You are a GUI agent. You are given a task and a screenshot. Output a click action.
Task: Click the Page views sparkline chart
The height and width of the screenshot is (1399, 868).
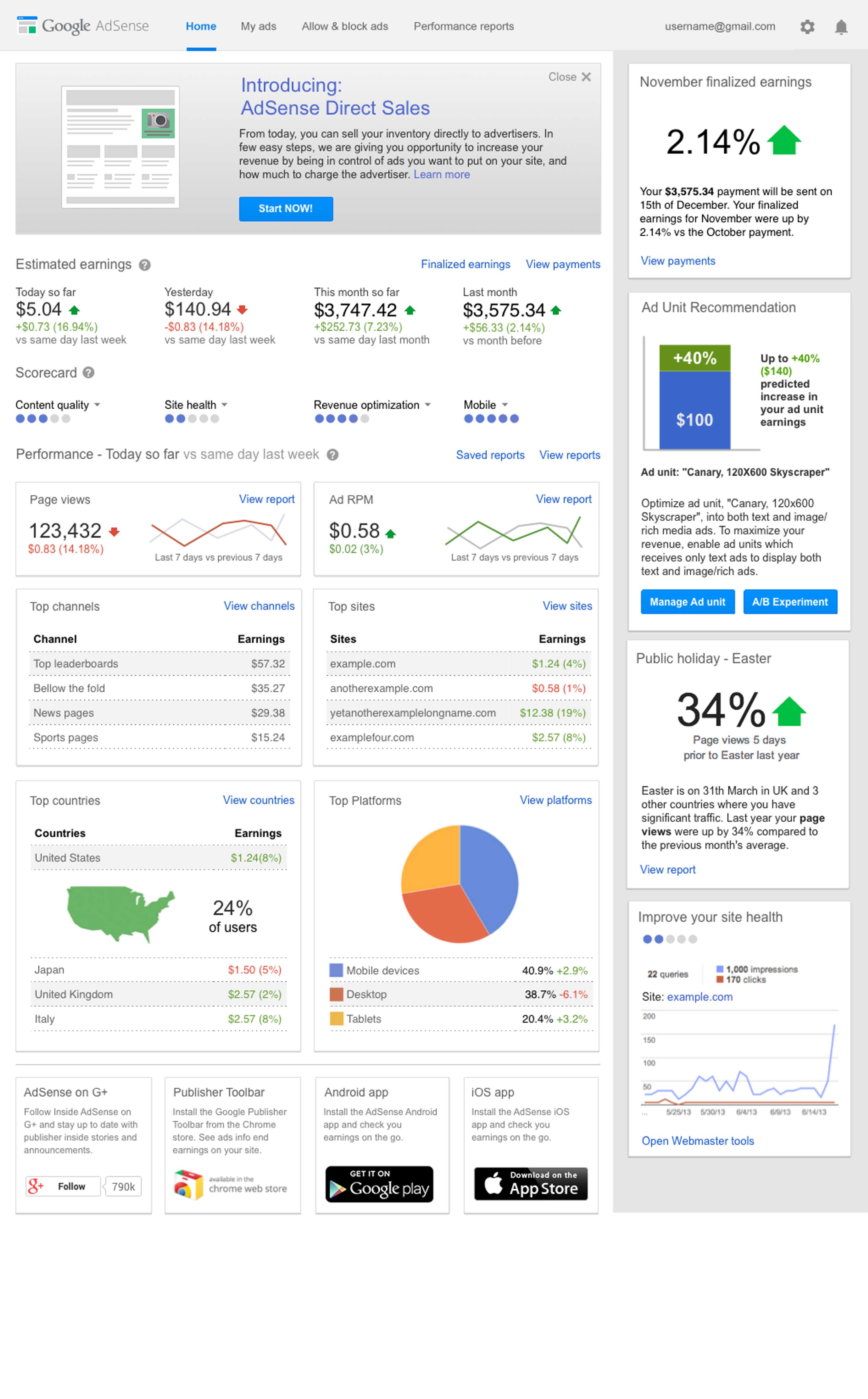pos(218,530)
